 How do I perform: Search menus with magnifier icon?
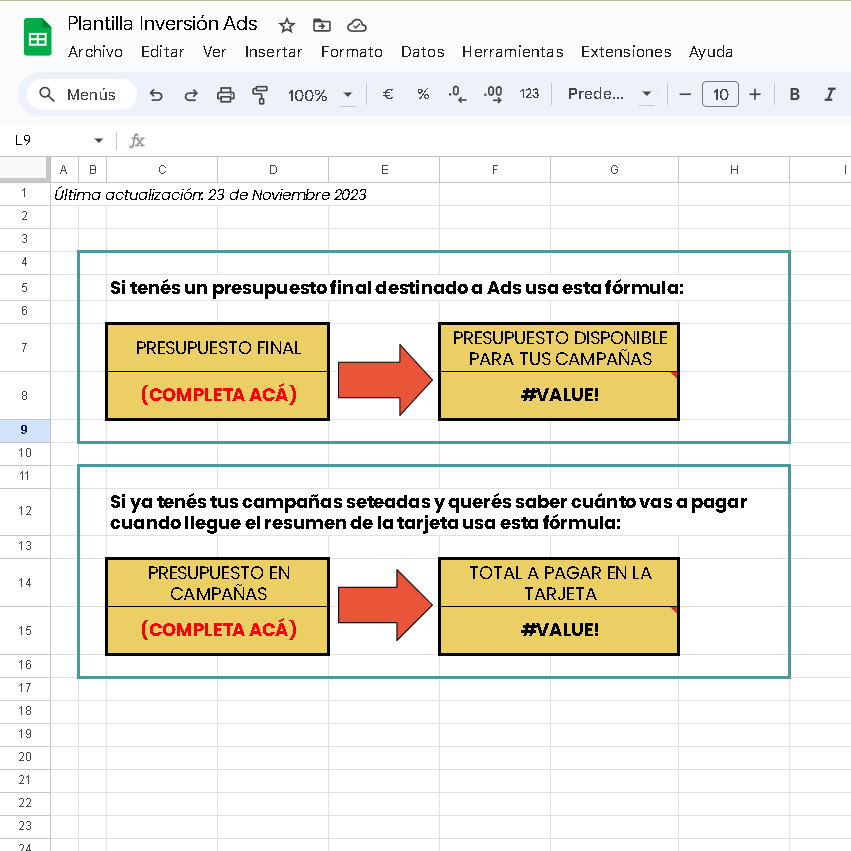click(47, 94)
